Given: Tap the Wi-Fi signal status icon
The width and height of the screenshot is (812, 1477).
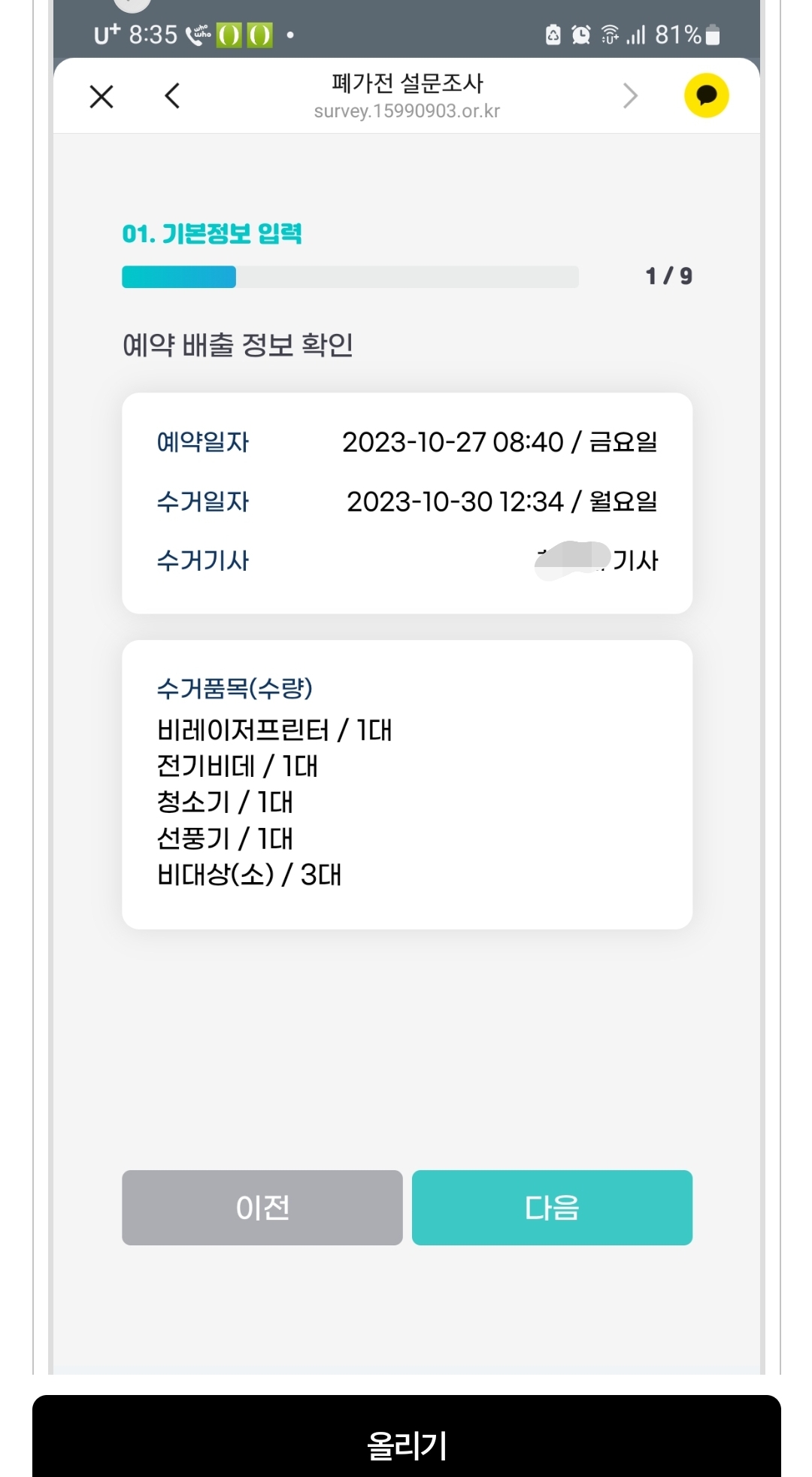Looking at the screenshot, I should coord(610,35).
